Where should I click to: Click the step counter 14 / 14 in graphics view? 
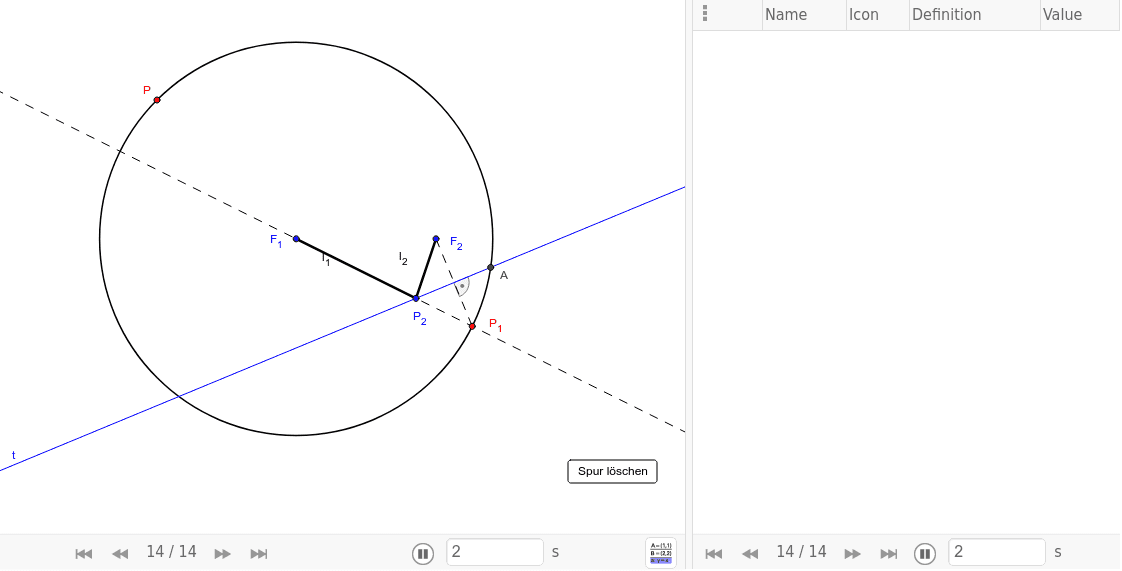point(171,552)
